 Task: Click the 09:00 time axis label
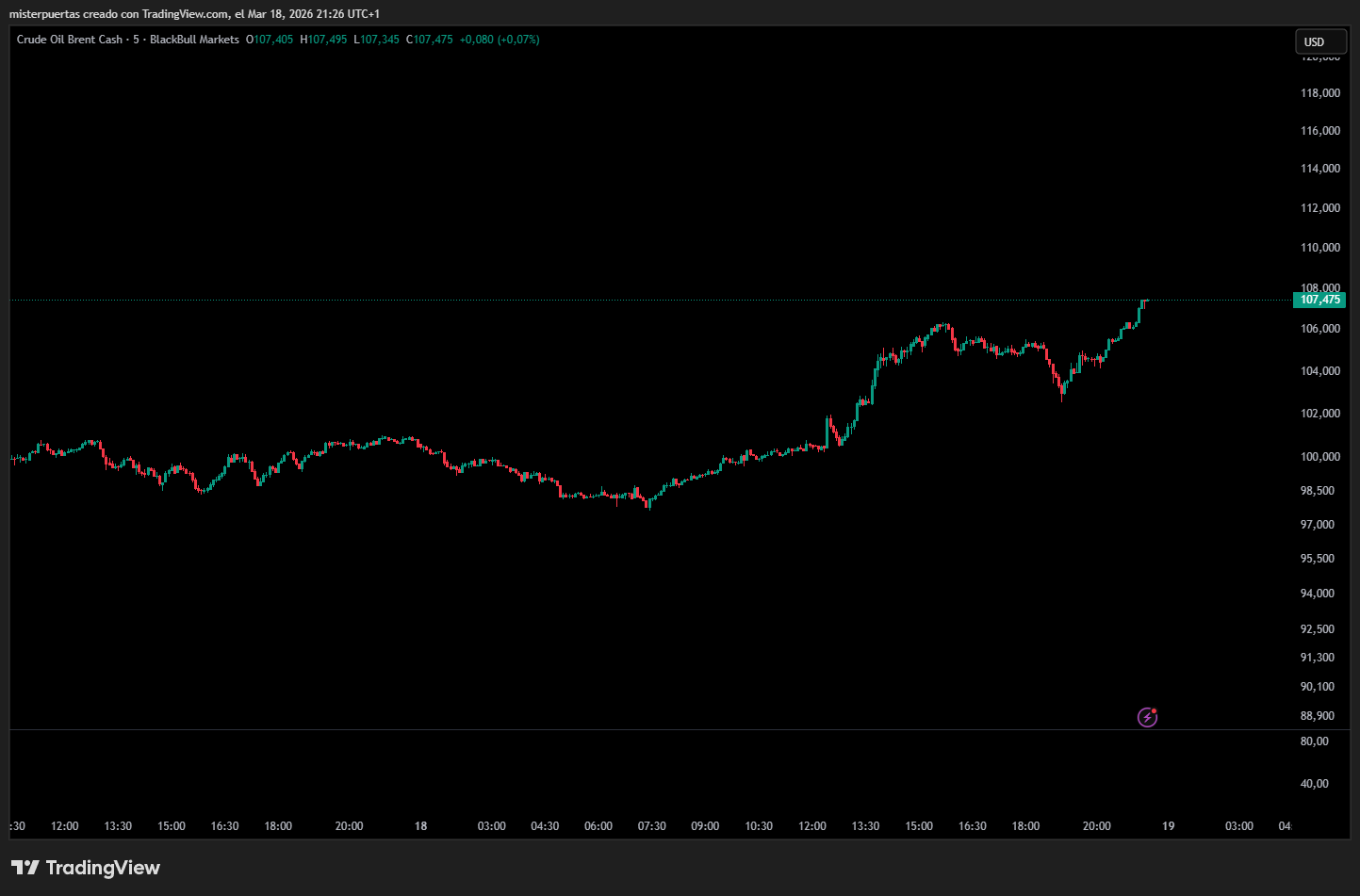click(x=705, y=826)
